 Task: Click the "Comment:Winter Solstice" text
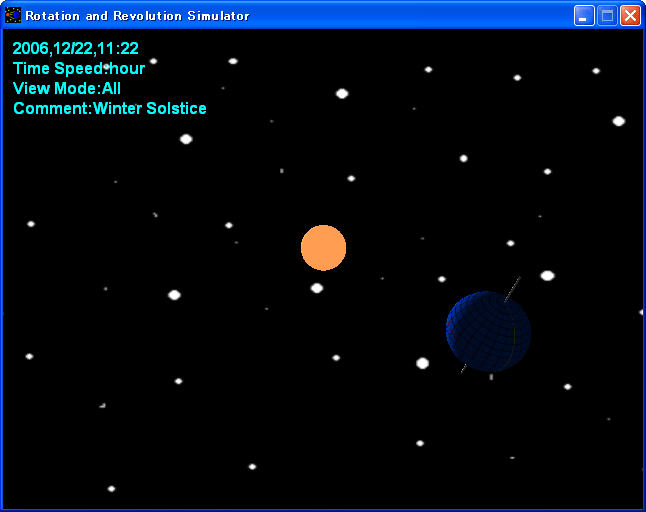110,108
